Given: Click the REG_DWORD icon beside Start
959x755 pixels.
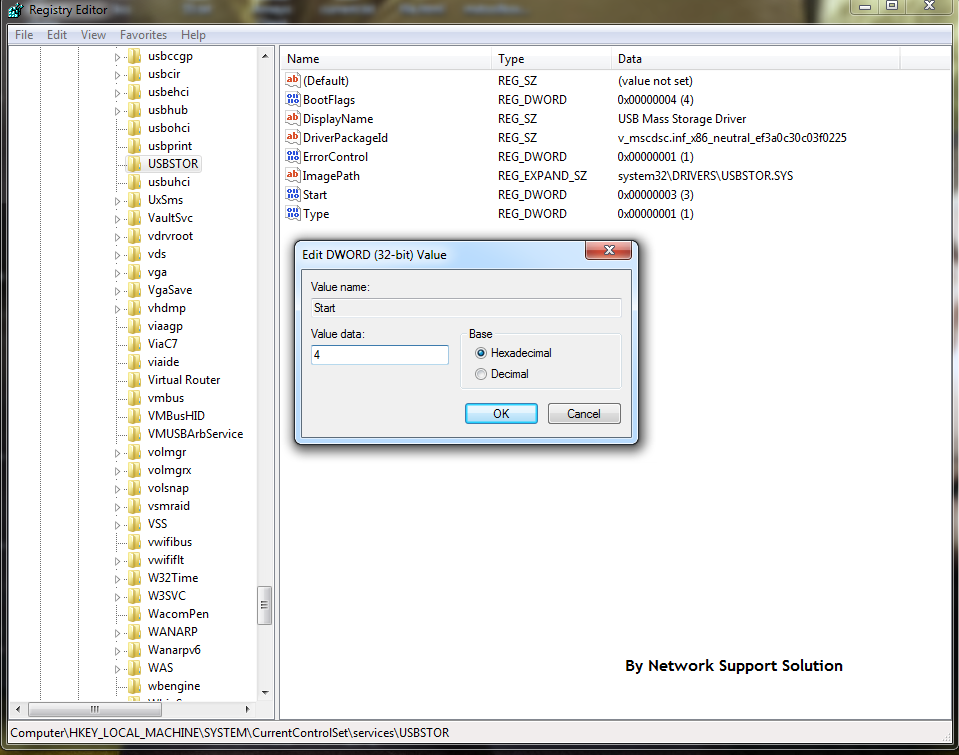Looking at the screenshot, I should coord(294,194).
